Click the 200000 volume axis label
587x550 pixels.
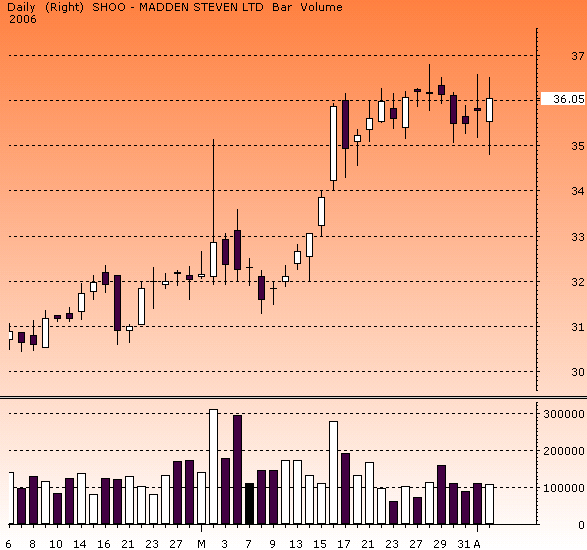coord(564,451)
